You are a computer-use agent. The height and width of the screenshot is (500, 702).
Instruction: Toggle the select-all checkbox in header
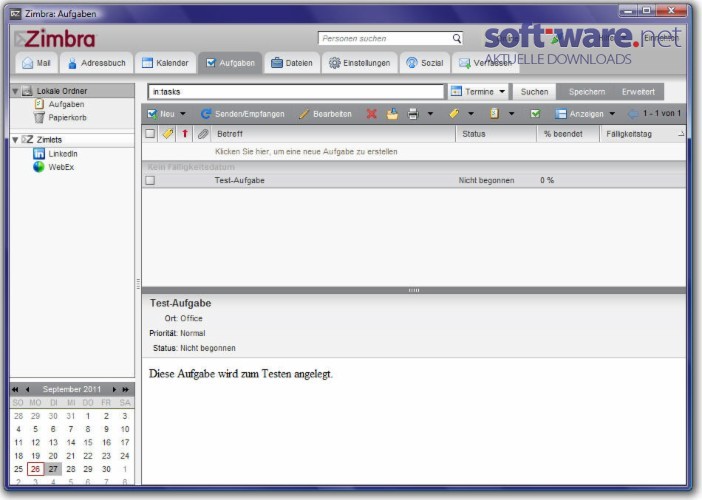(x=150, y=133)
